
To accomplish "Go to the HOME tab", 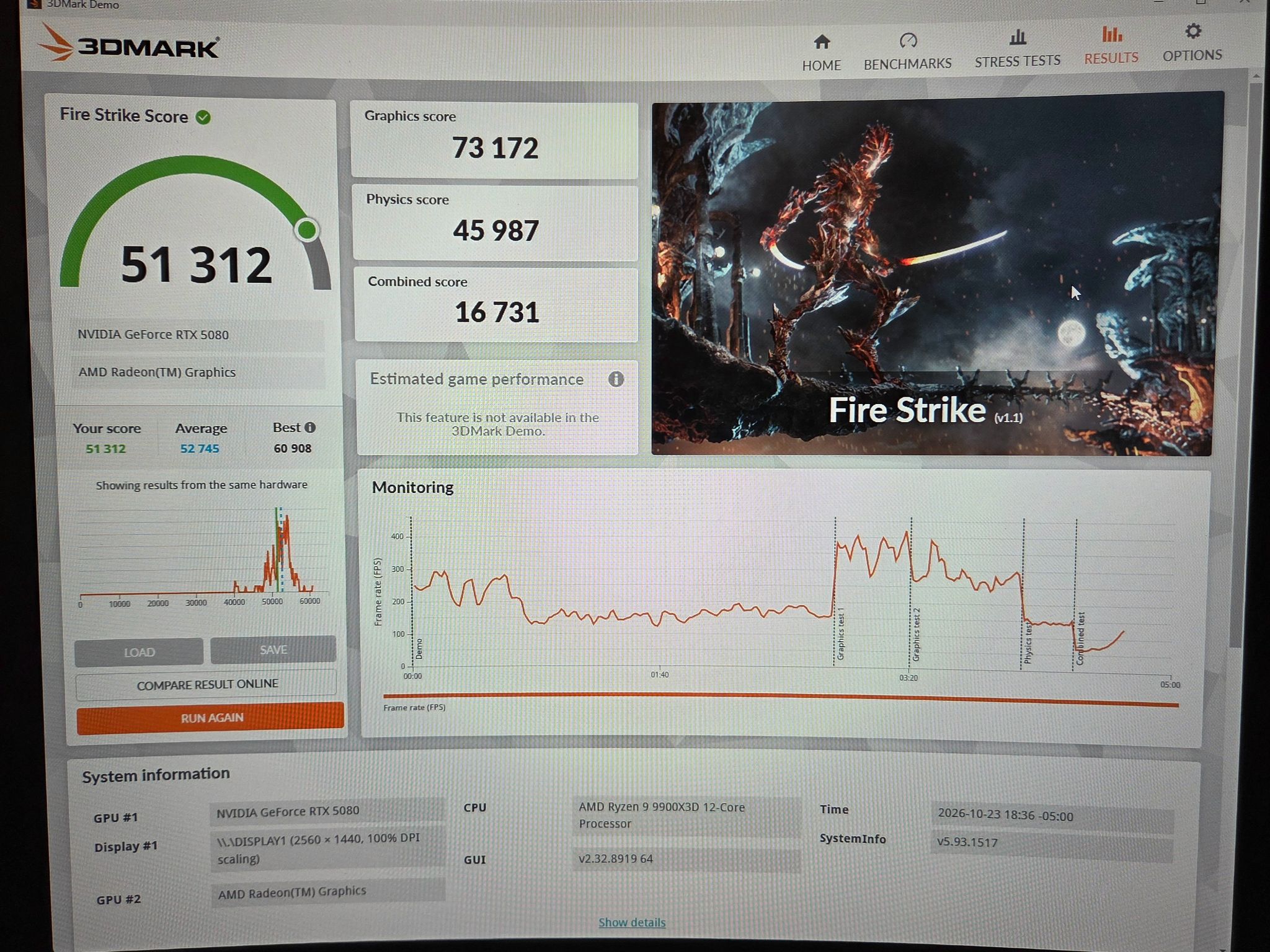I will click(x=821, y=53).
